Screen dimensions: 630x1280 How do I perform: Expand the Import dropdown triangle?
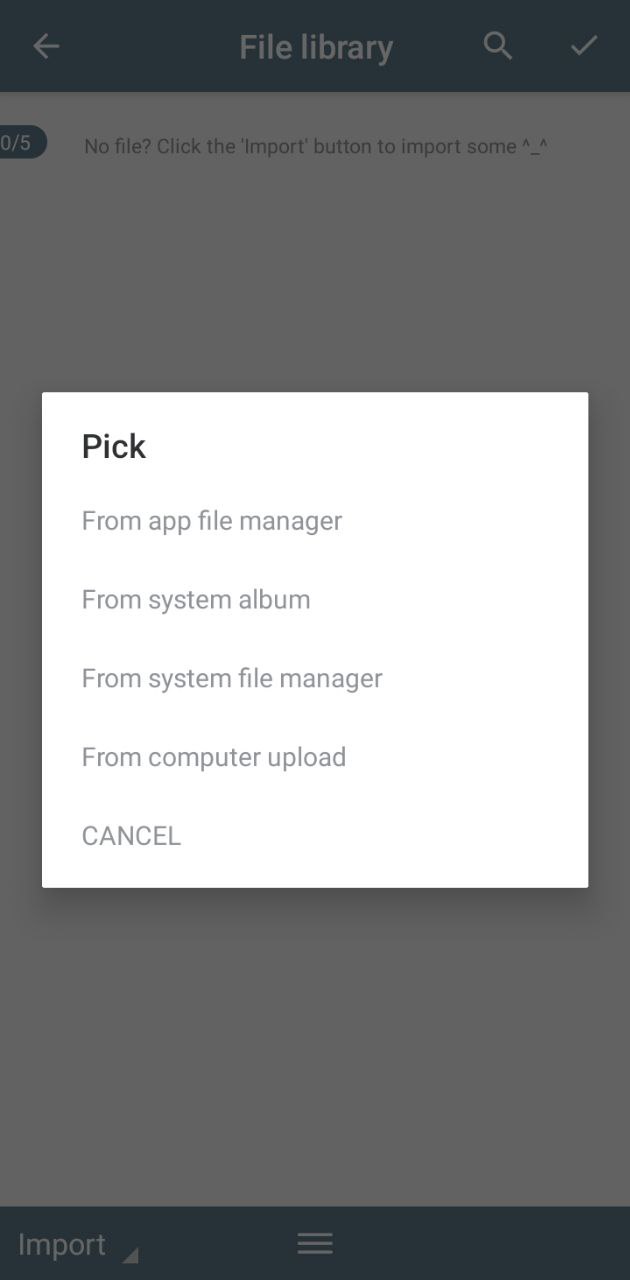tap(130, 1255)
